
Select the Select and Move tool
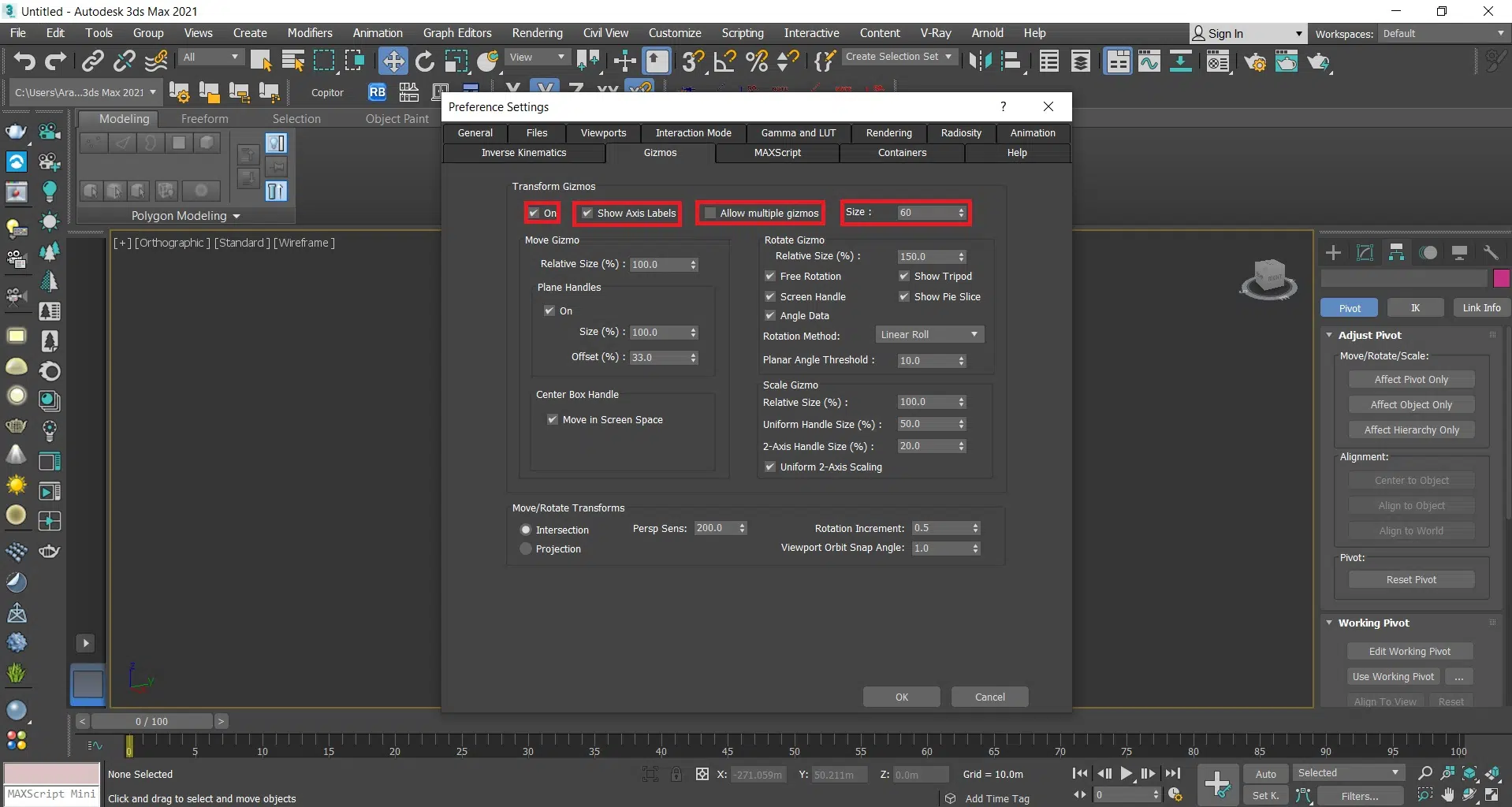pos(393,61)
